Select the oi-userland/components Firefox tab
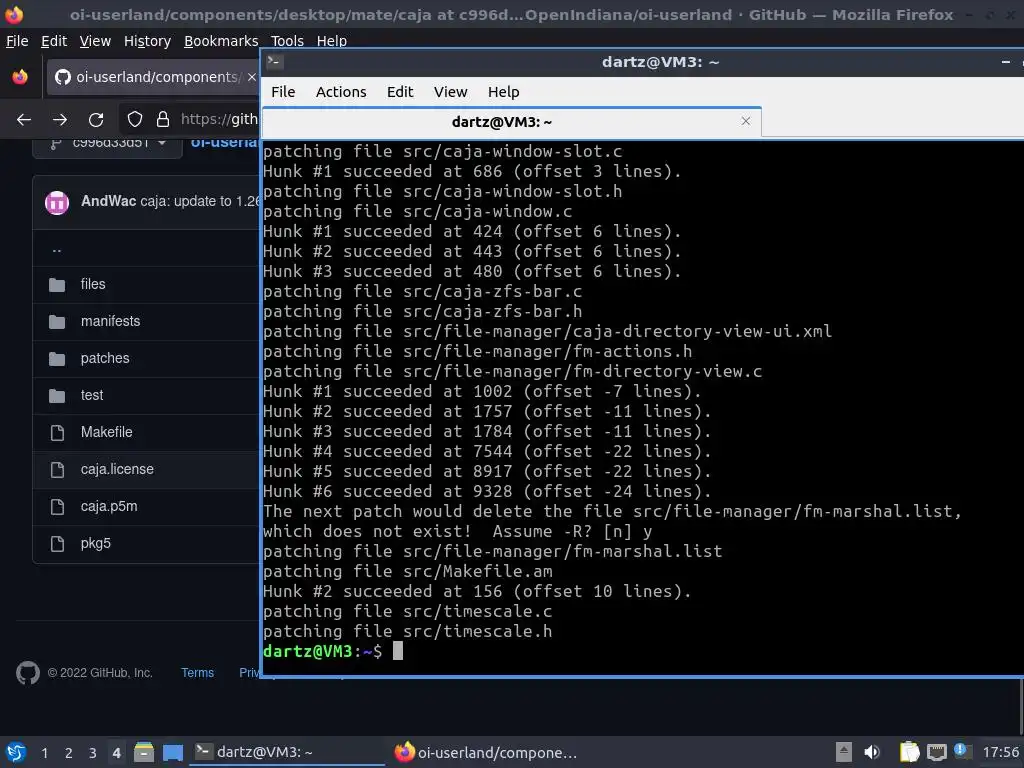The image size is (1024, 768). click(154, 77)
